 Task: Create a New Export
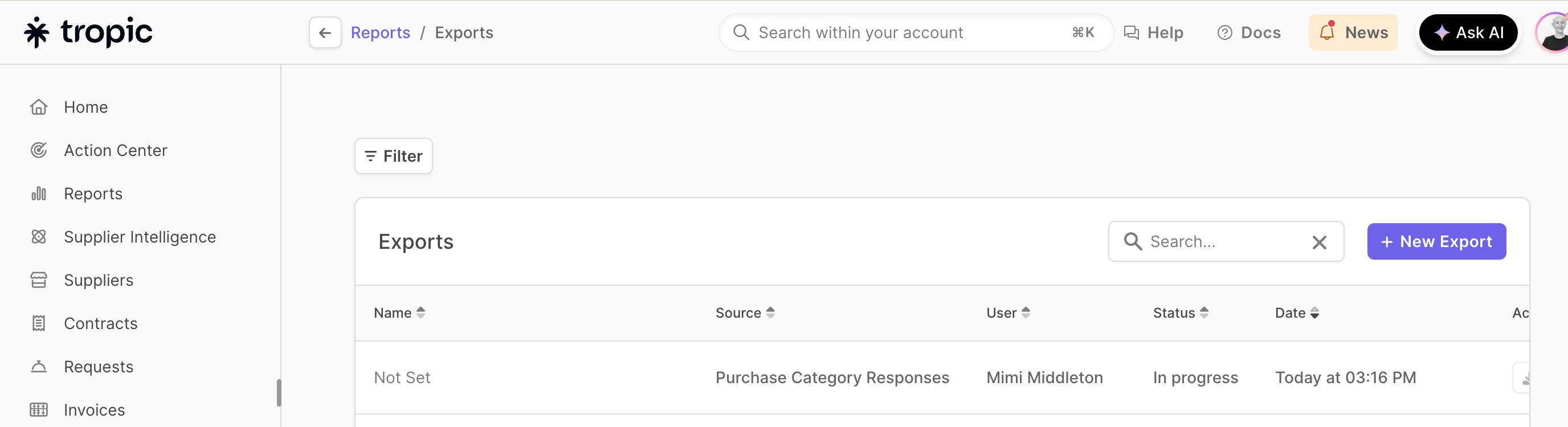coord(1436,241)
